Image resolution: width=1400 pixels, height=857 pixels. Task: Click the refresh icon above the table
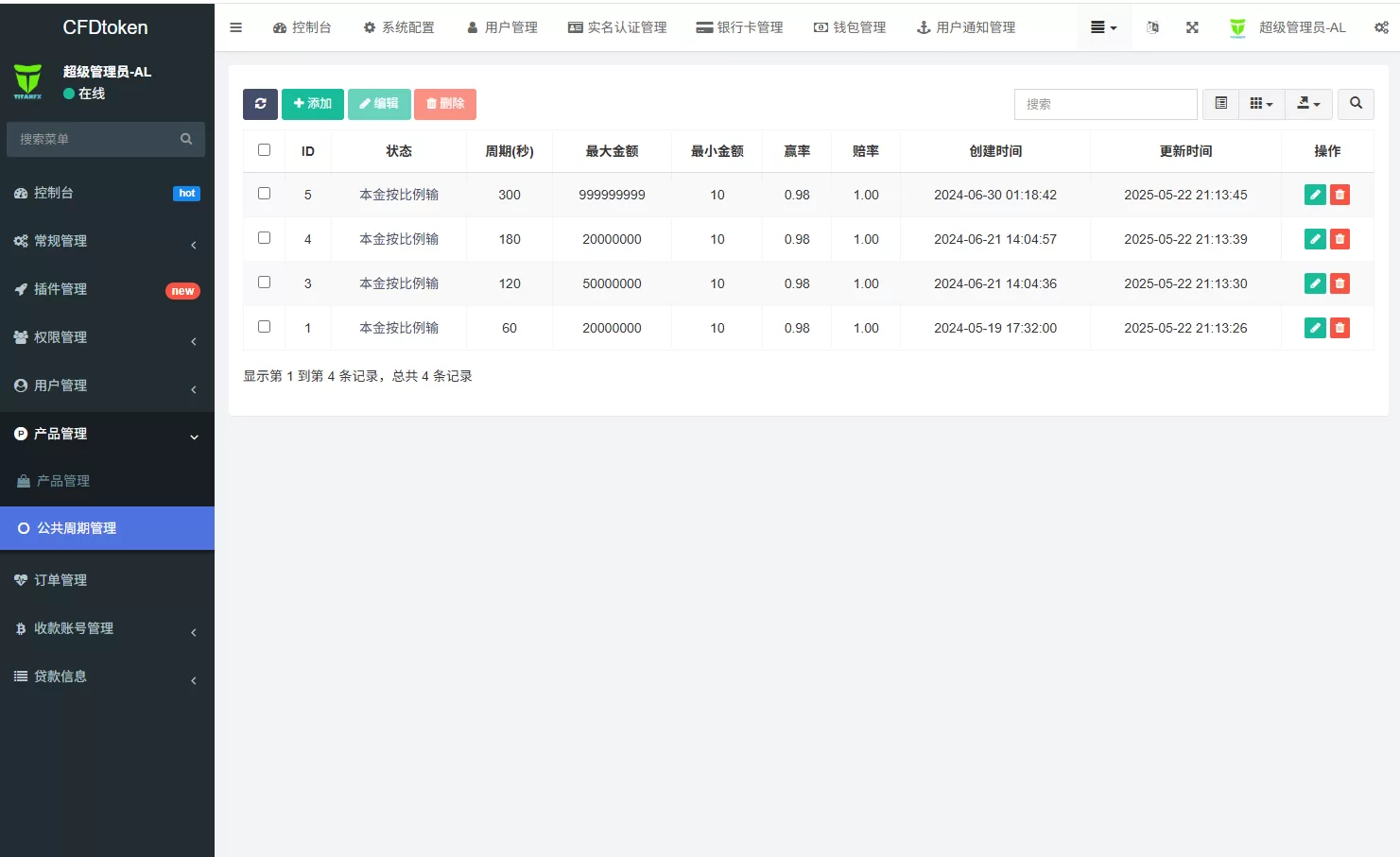point(260,104)
